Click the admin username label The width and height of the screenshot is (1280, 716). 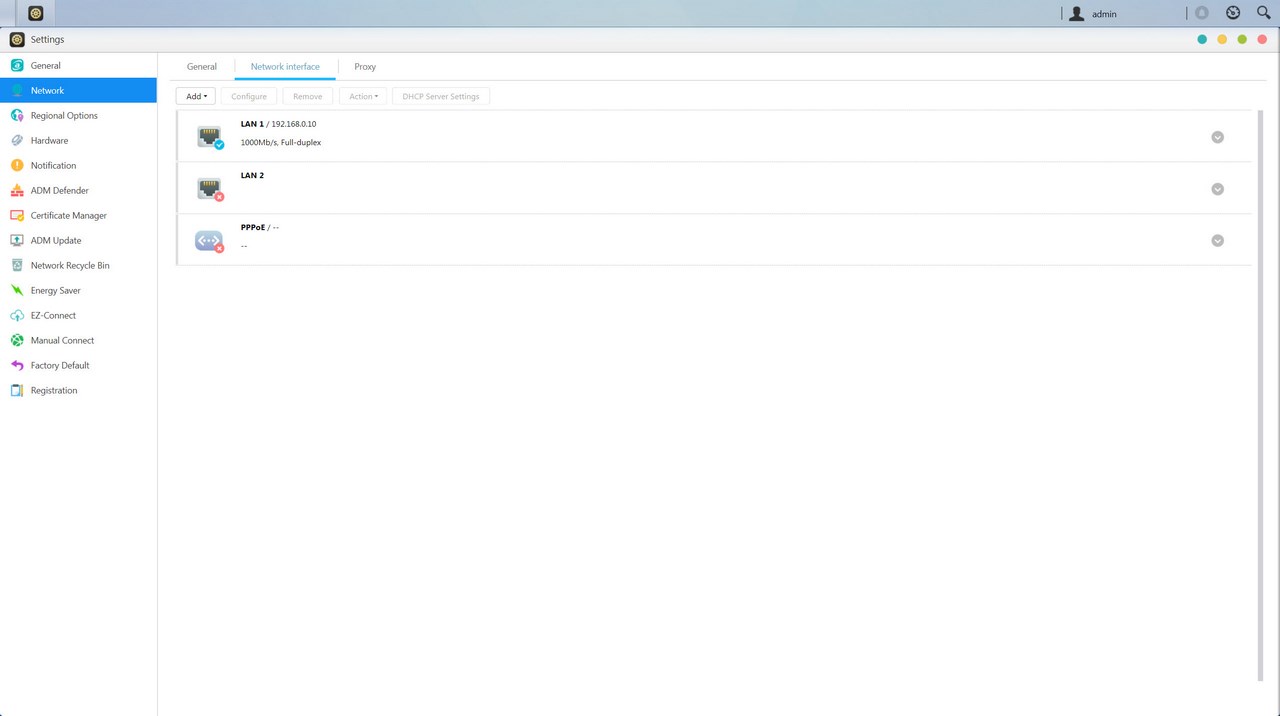[x=1105, y=14]
